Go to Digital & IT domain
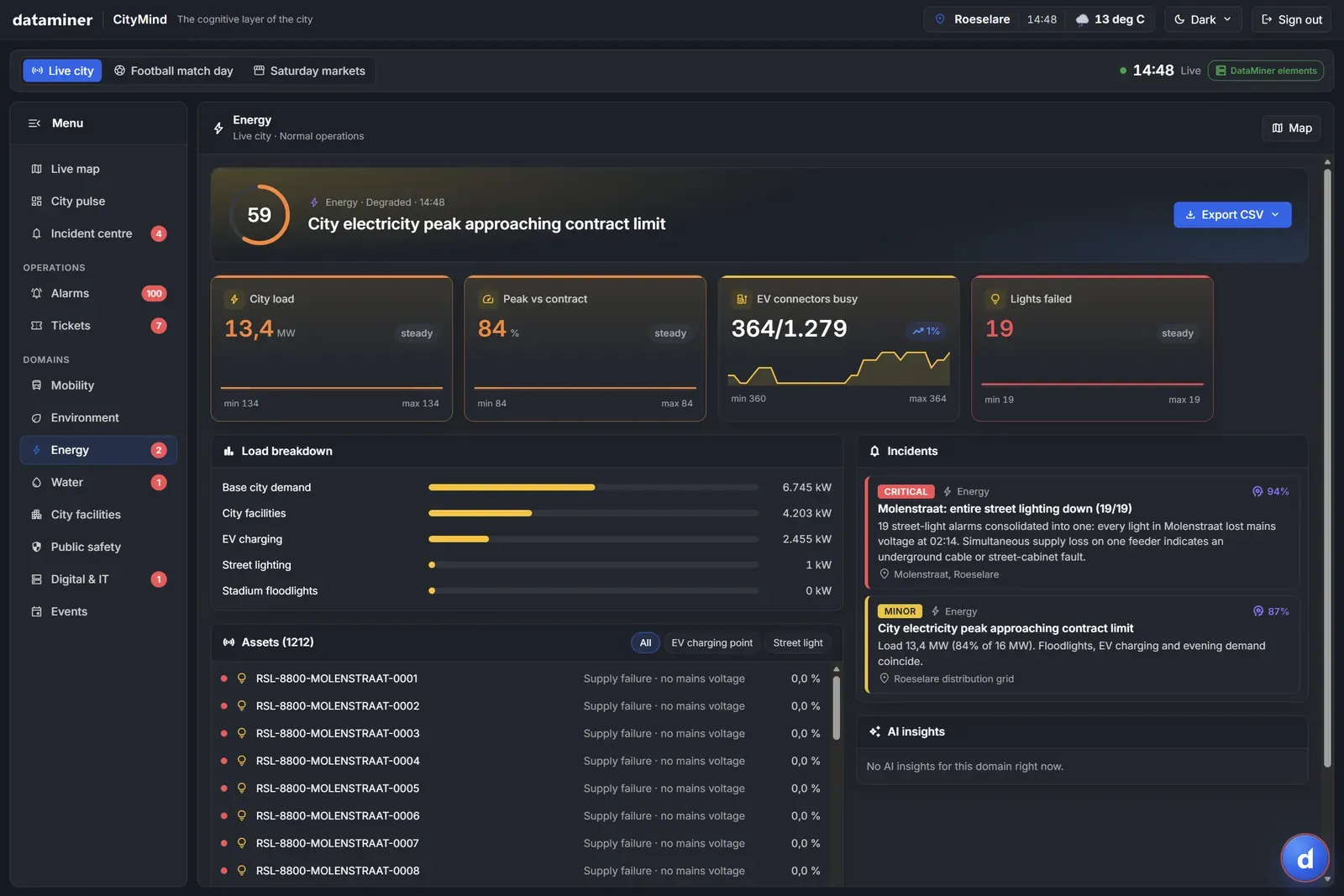The width and height of the screenshot is (1344, 896). tap(98, 579)
